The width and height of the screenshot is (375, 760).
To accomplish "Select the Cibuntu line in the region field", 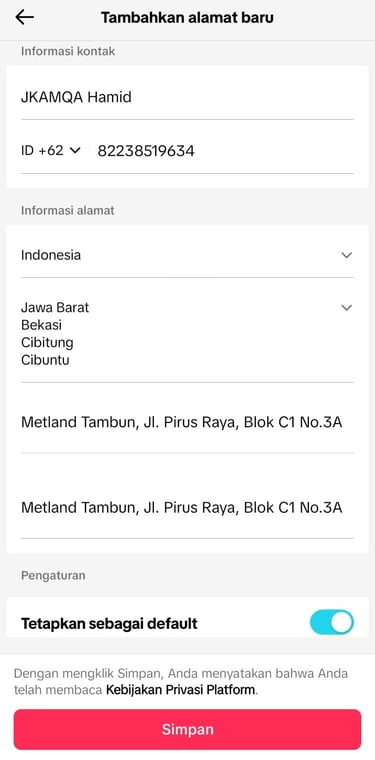I will [45, 360].
